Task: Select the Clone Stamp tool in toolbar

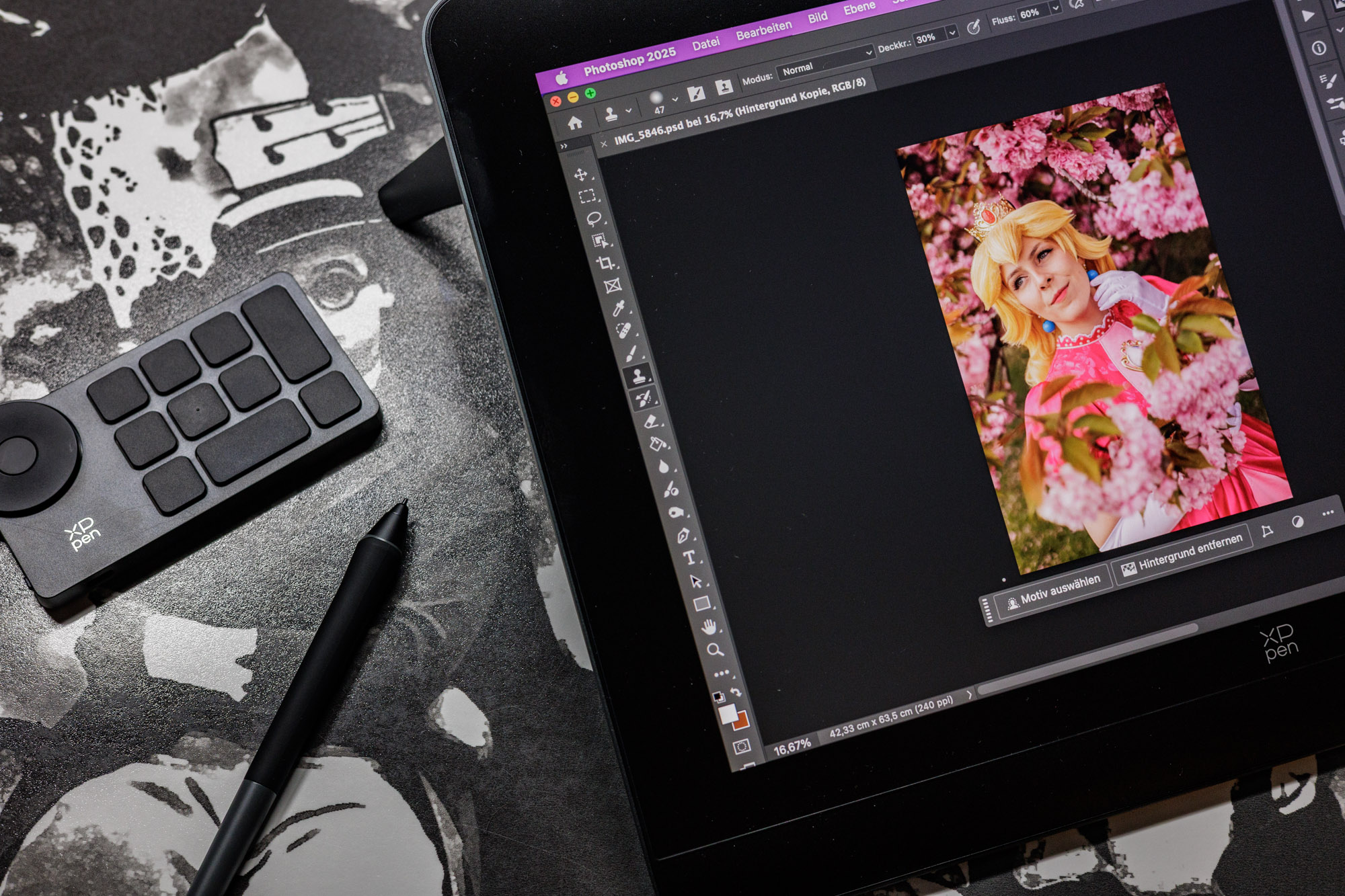Action: pyautogui.click(x=638, y=376)
